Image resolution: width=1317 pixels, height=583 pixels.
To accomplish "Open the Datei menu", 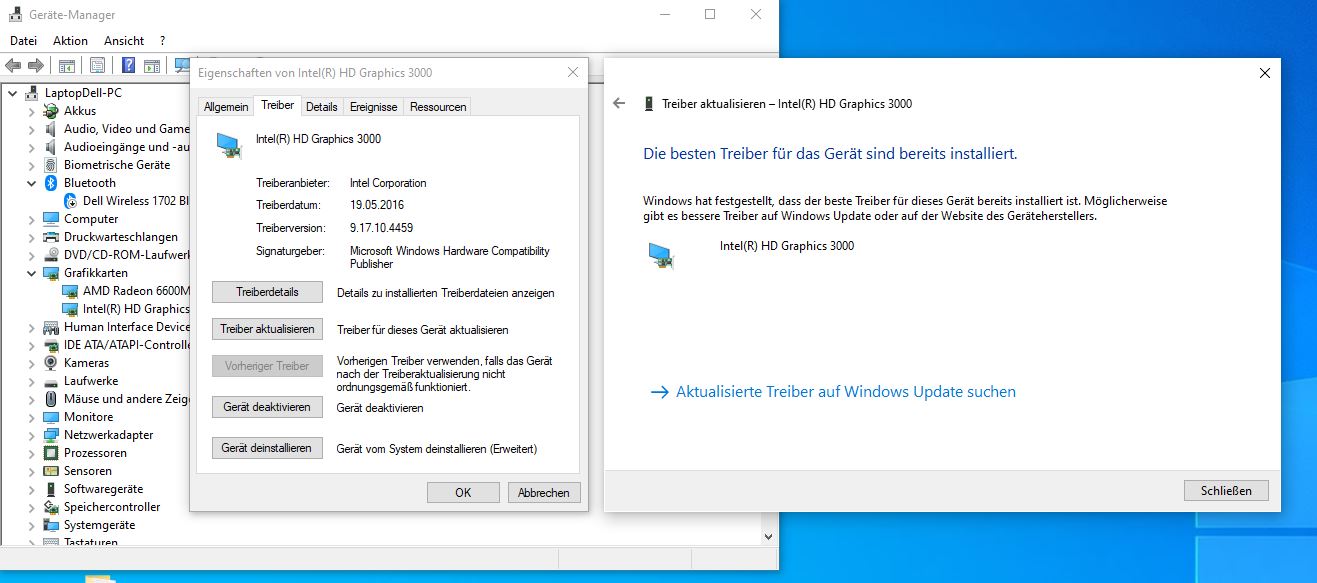I will (23, 41).
